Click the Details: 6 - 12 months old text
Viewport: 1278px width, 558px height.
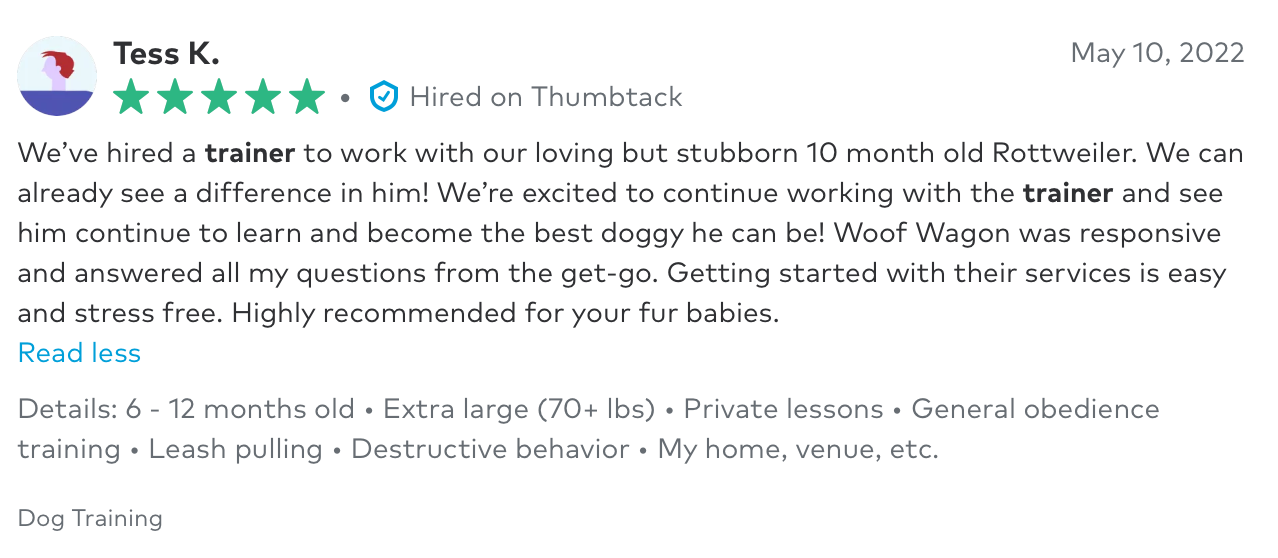click(x=186, y=409)
